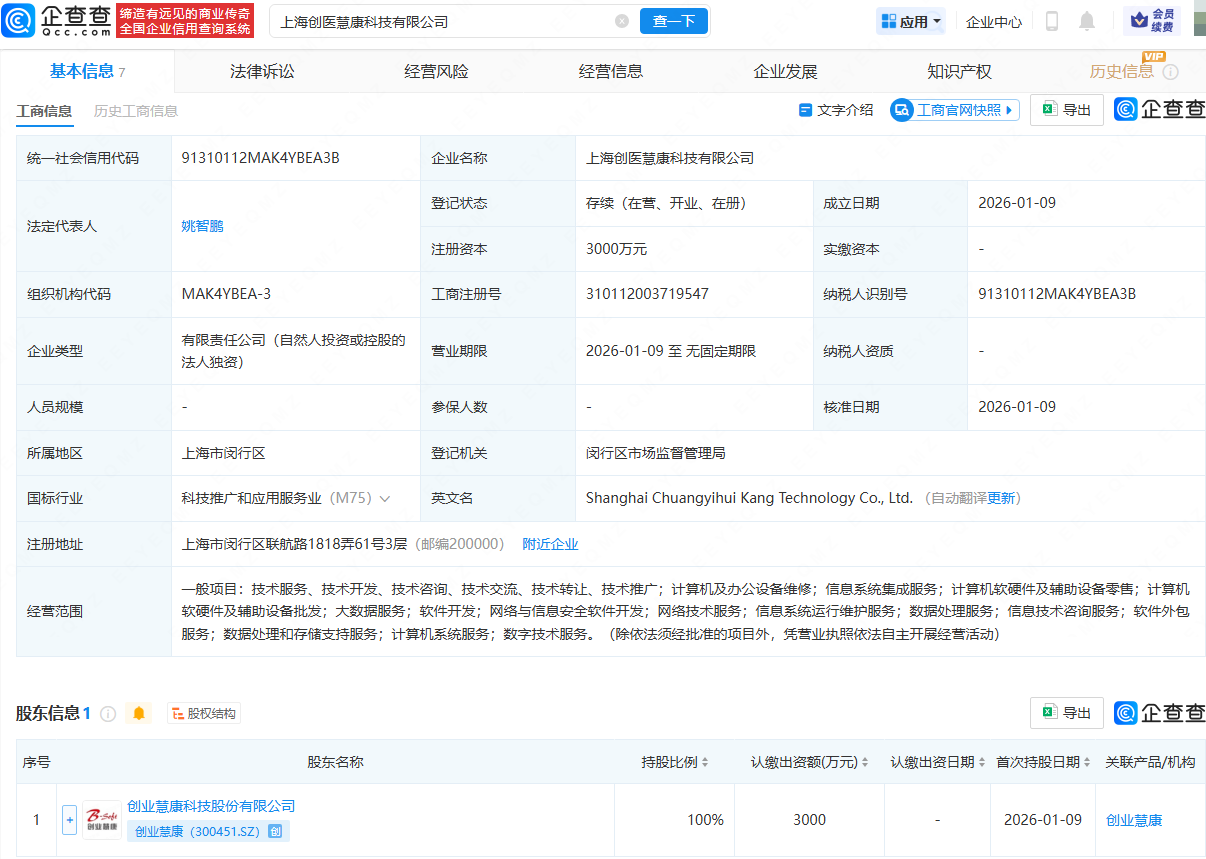The image size is (1206, 859).
Task: Sort by 首次持股日期 column
Action: [x=1087, y=762]
